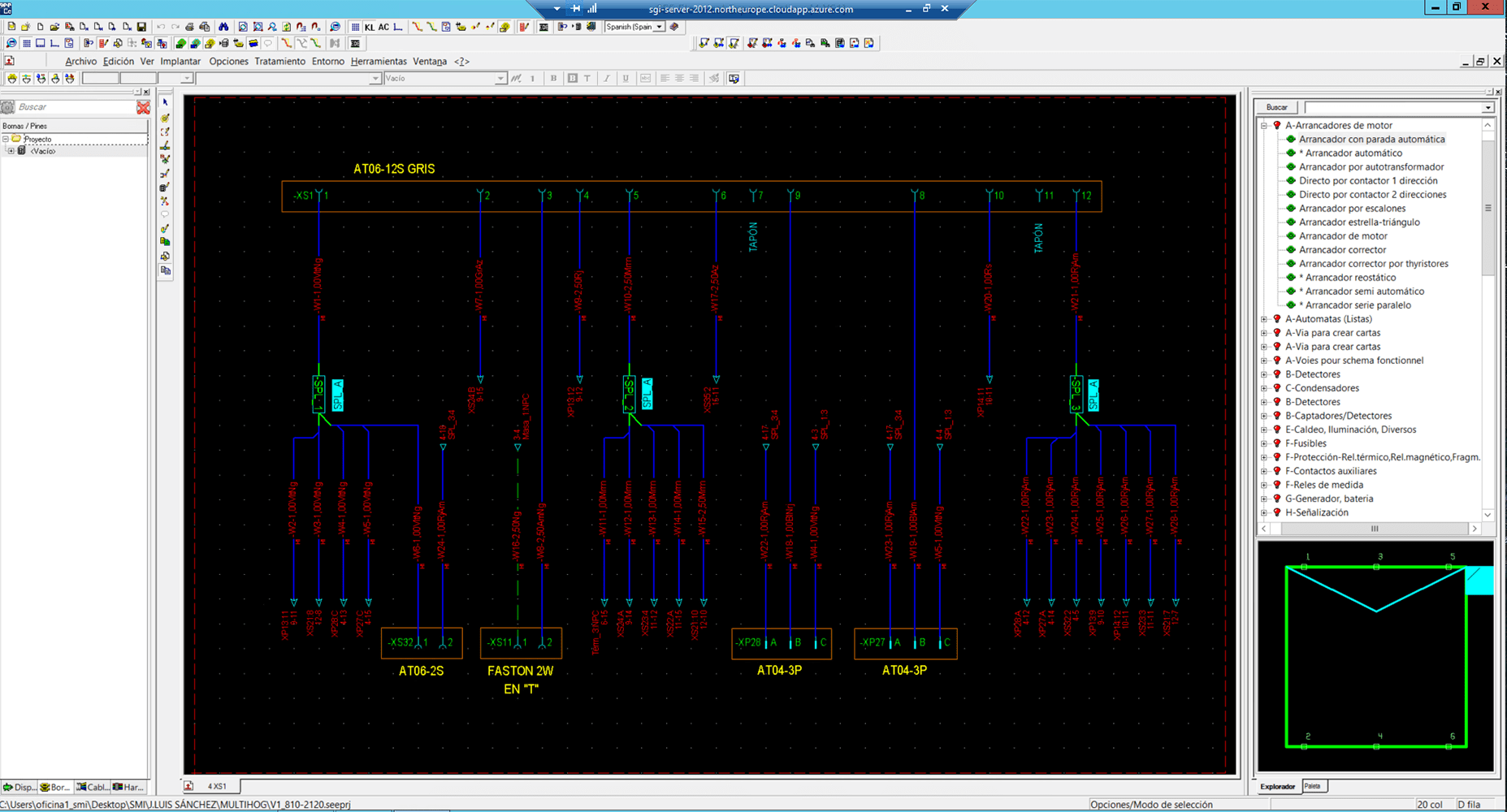Click the green wire routing icon in second toolbar
Image resolution: width=1507 pixels, height=812 pixels.
[315, 43]
